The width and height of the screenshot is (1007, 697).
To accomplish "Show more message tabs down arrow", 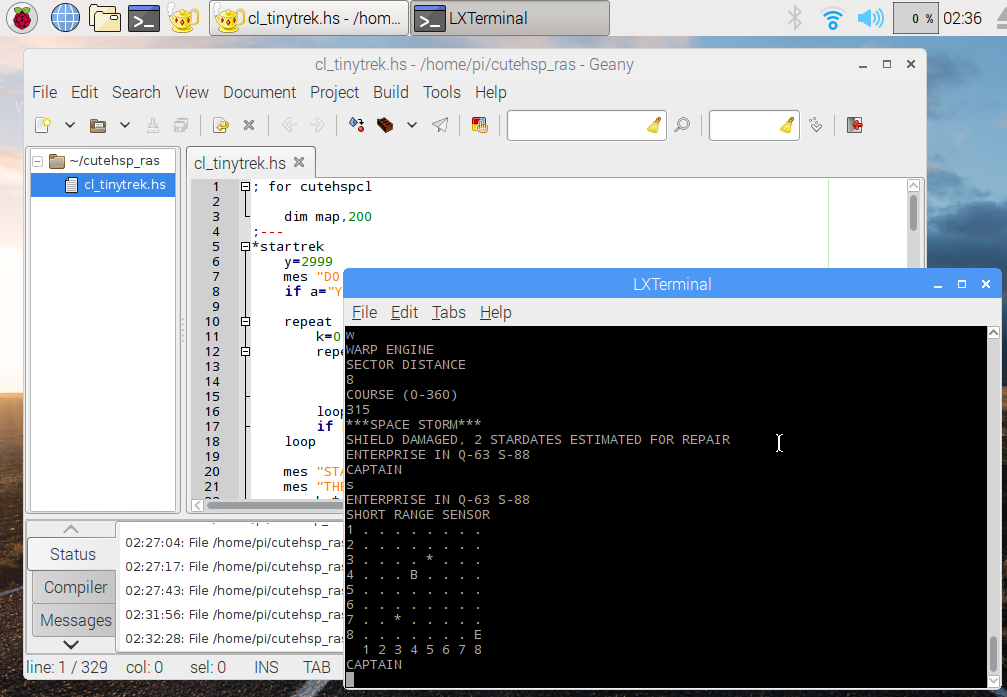I will tap(71, 644).
